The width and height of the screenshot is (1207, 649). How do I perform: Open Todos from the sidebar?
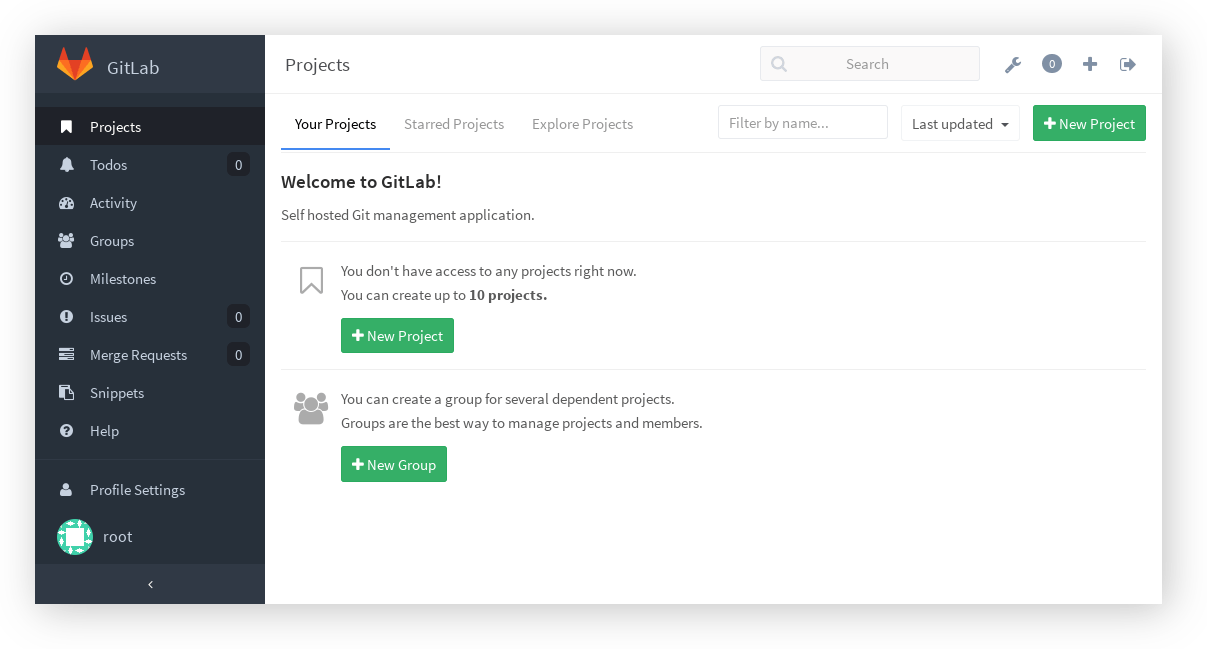pyautogui.click(x=108, y=165)
